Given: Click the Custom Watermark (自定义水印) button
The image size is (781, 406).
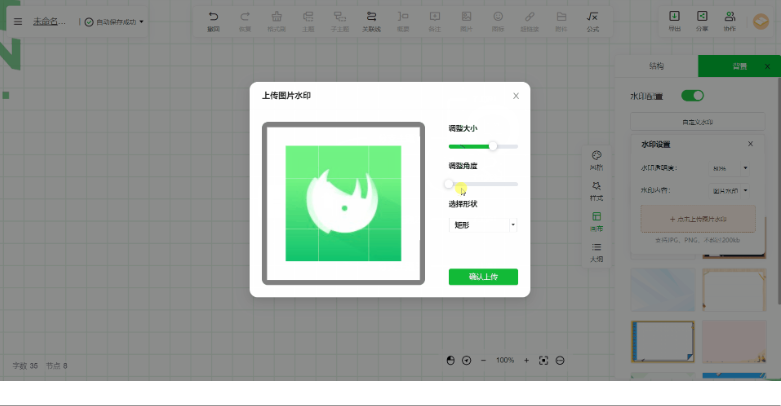Looking at the screenshot, I should (697, 122).
